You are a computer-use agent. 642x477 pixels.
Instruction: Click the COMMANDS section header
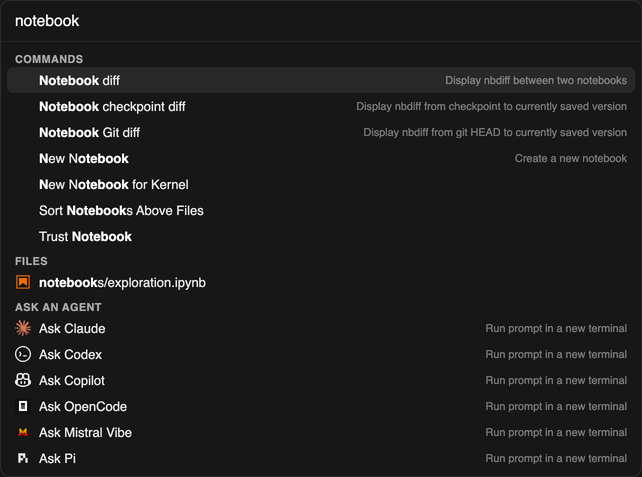pyautogui.click(x=49, y=59)
